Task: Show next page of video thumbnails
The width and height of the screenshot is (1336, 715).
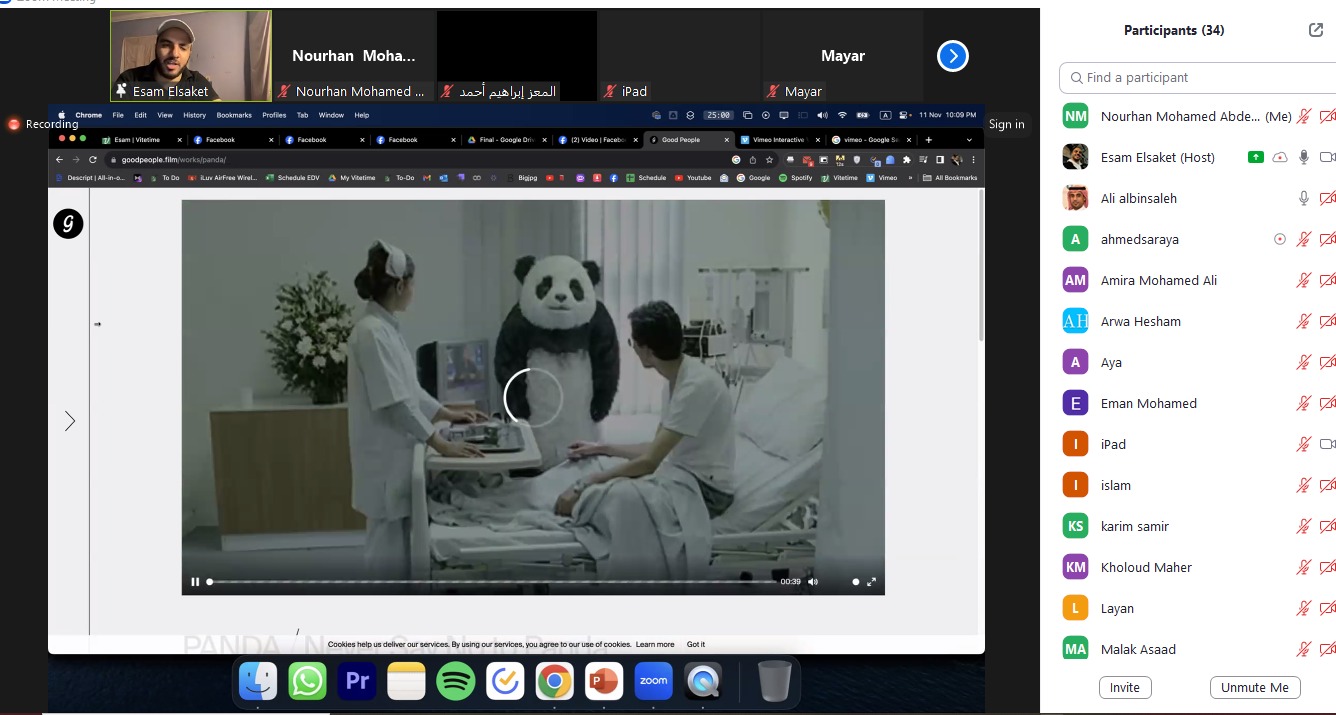Action: (953, 56)
